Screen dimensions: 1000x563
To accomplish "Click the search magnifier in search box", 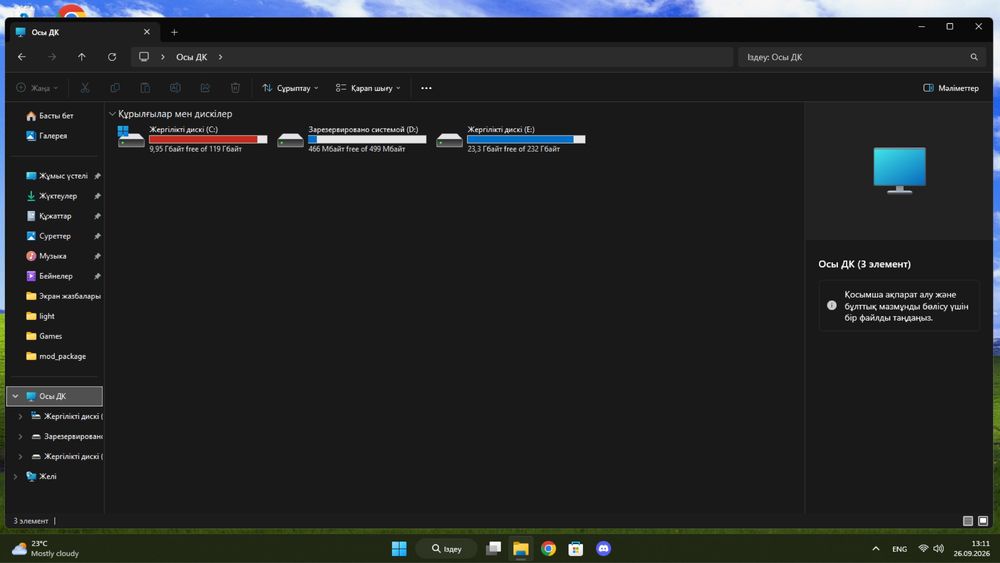I will [974, 57].
